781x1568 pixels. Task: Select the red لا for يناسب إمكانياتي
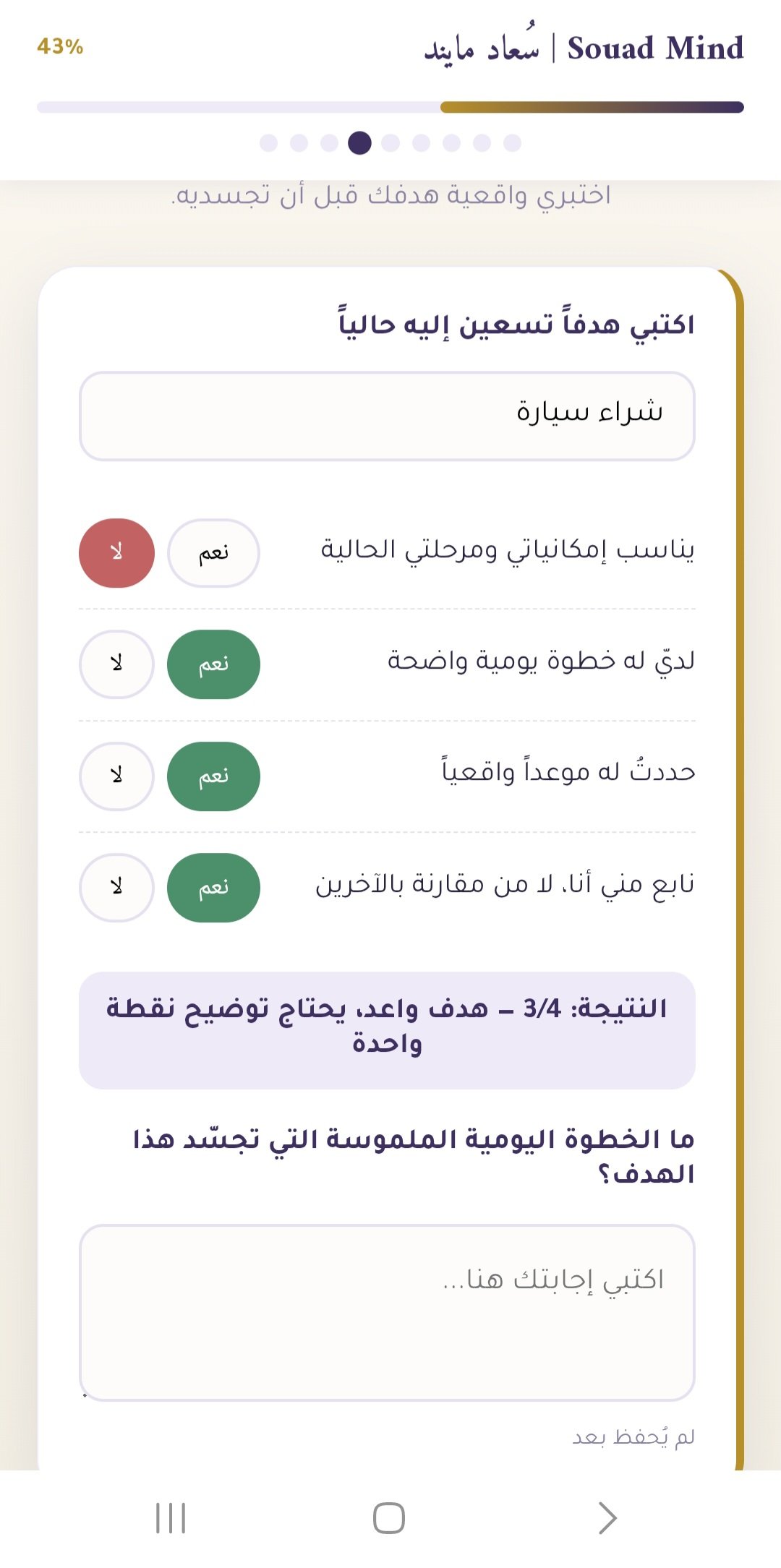pos(116,553)
